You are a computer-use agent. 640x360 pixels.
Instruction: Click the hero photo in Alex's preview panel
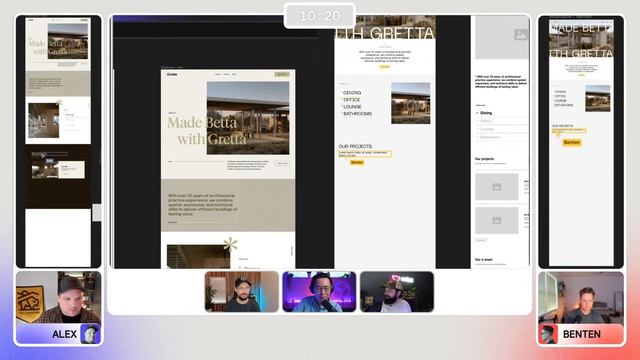pyautogui.click(x=67, y=41)
